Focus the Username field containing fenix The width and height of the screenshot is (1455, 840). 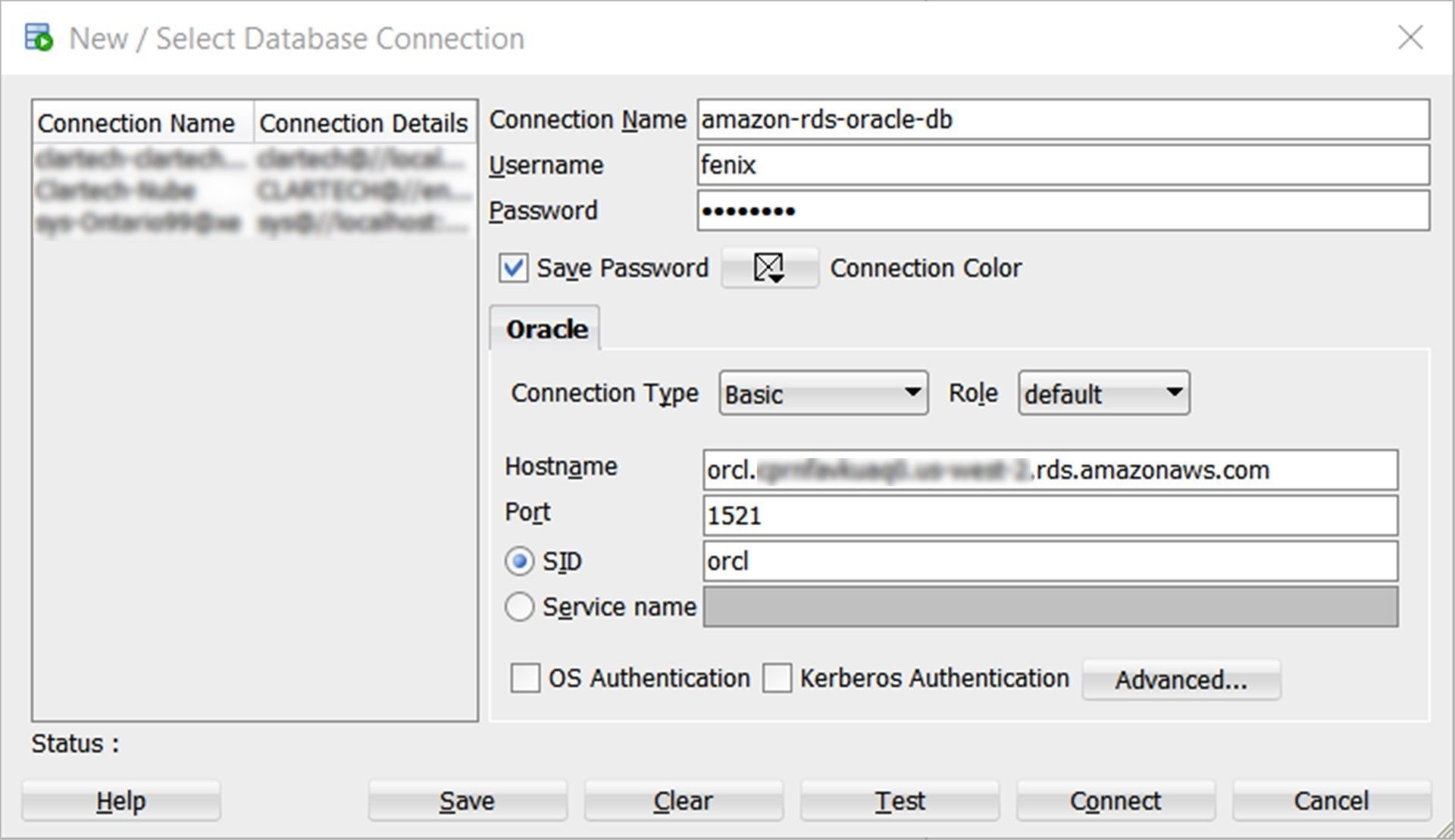[x=1063, y=165]
